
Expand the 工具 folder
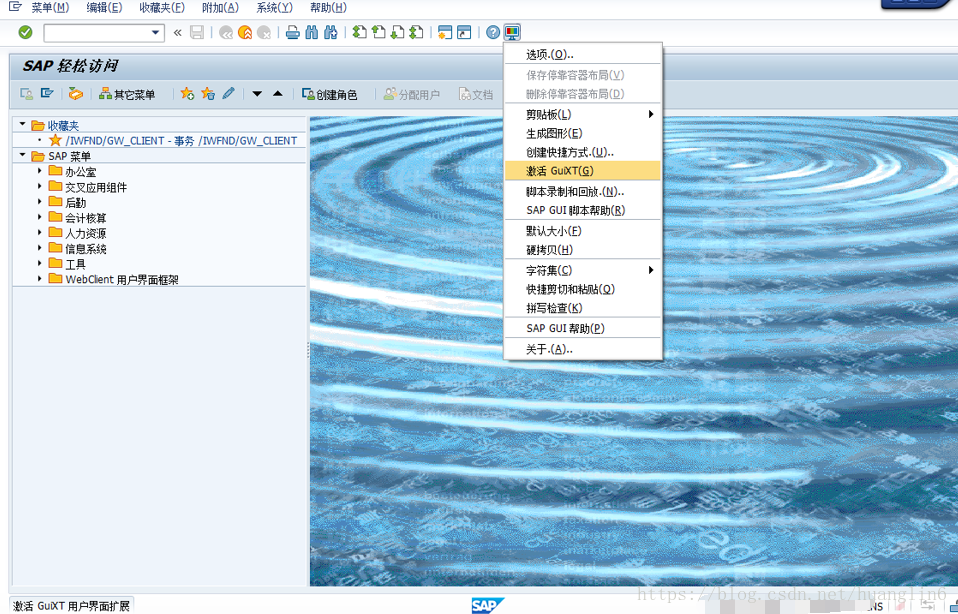[40, 263]
